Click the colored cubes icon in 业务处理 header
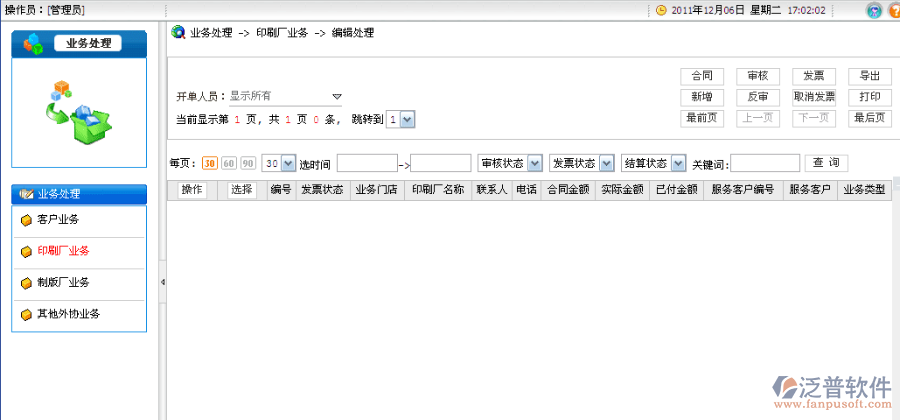 [x=35, y=43]
